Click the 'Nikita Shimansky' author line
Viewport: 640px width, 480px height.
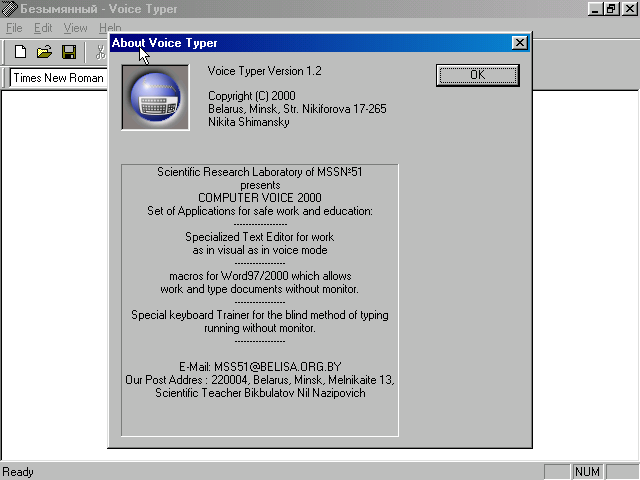249,122
